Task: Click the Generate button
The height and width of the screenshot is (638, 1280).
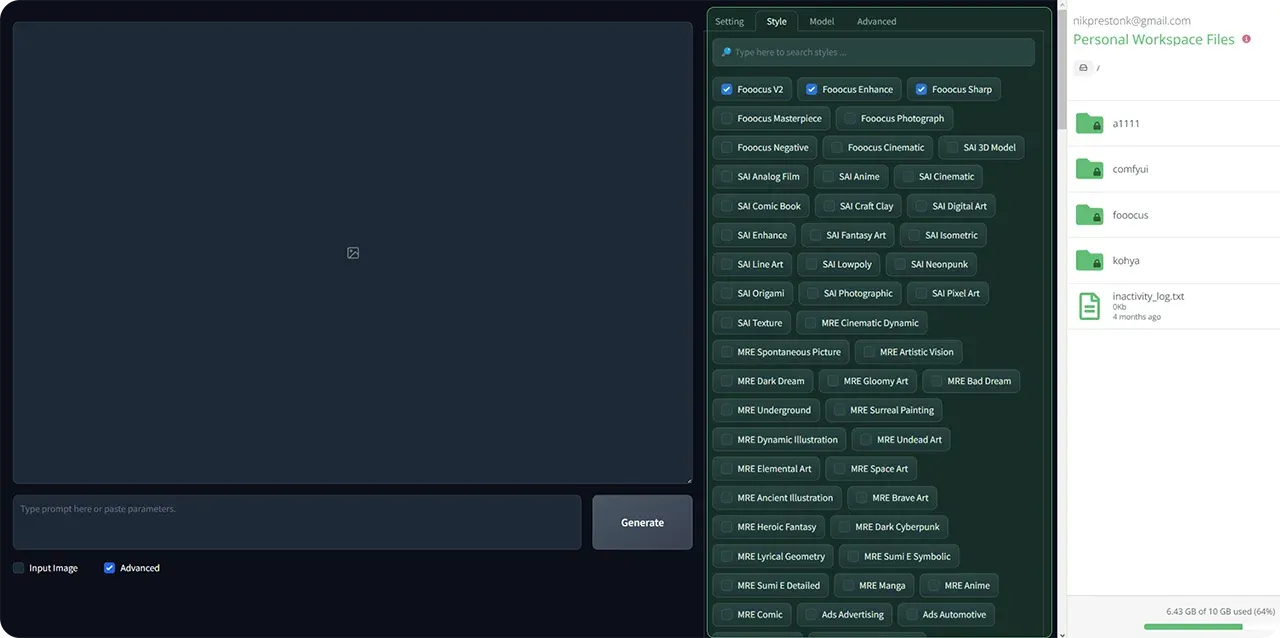Action: point(642,521)
